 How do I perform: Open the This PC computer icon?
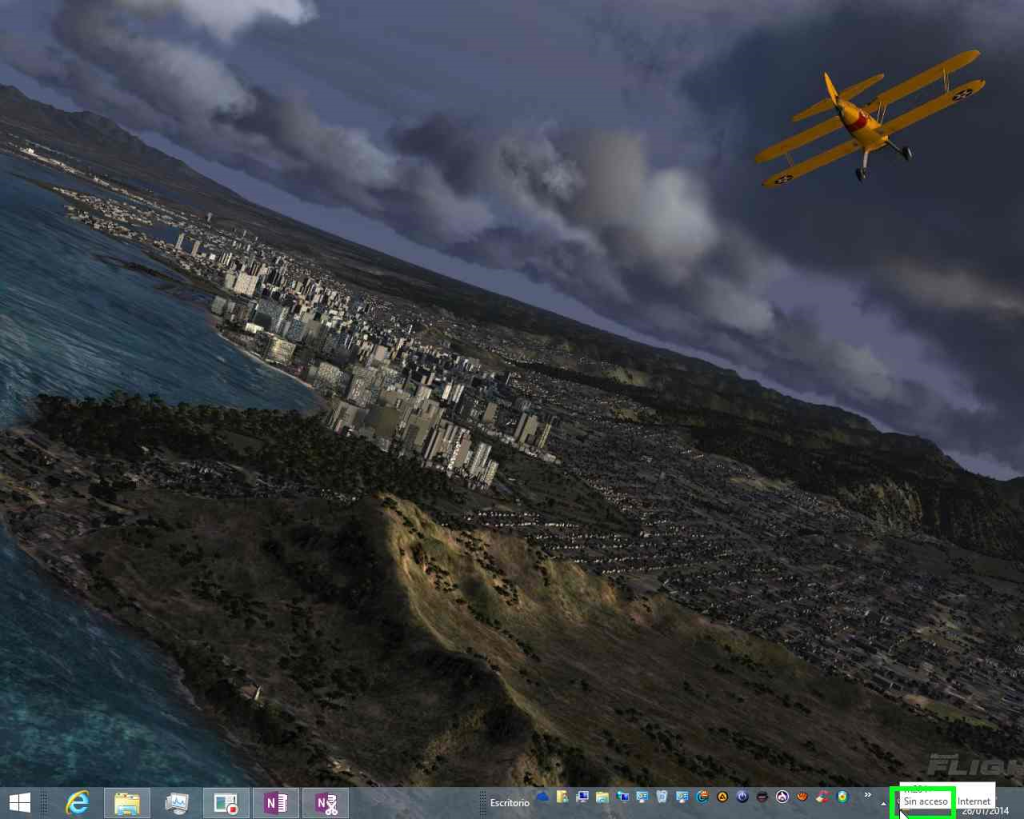583,797
